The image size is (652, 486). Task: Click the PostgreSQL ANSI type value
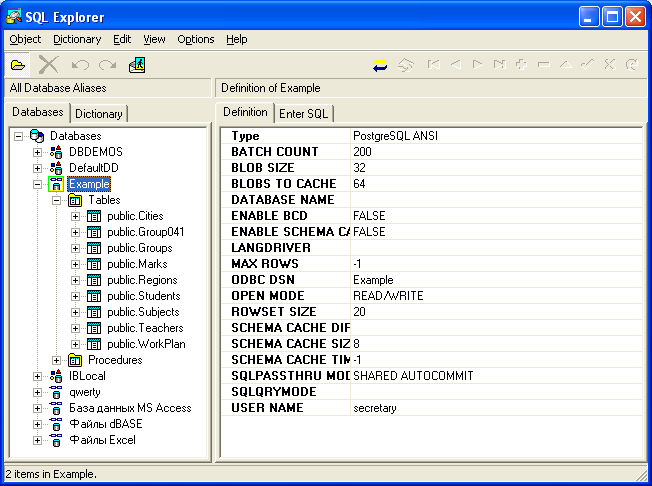(395, 136)
